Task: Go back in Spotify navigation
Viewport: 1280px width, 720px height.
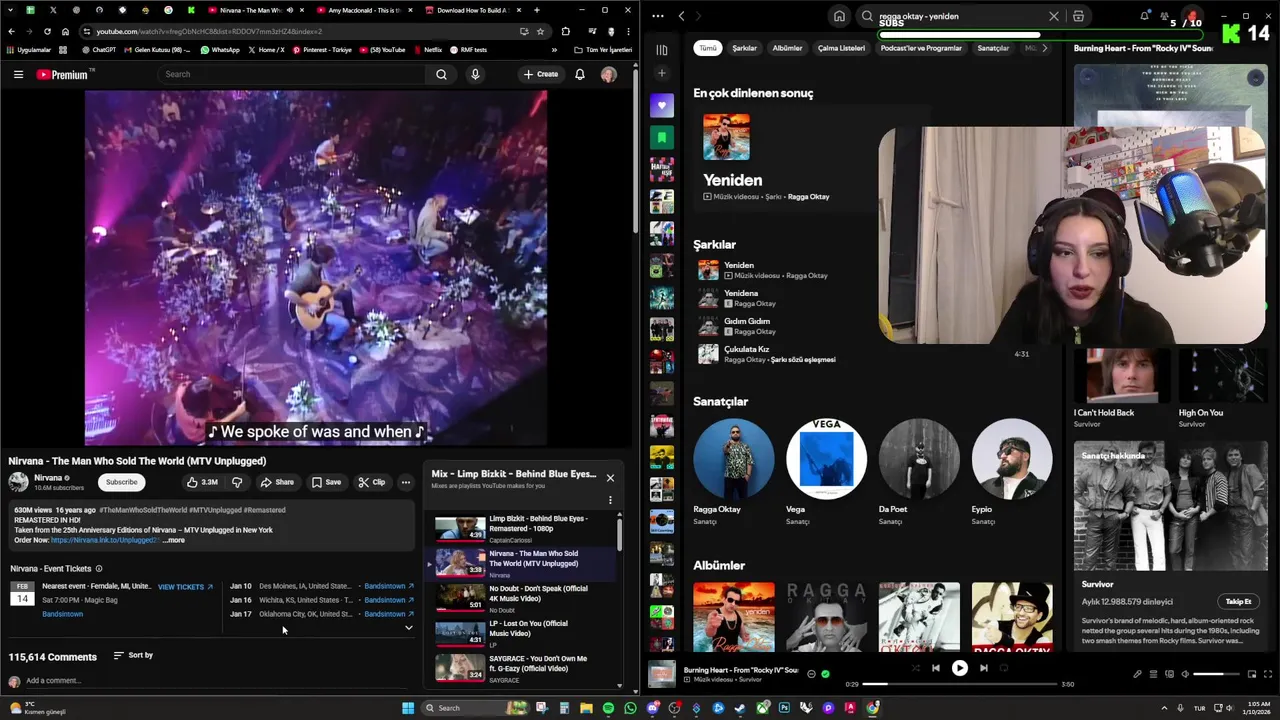Action: 681,16
